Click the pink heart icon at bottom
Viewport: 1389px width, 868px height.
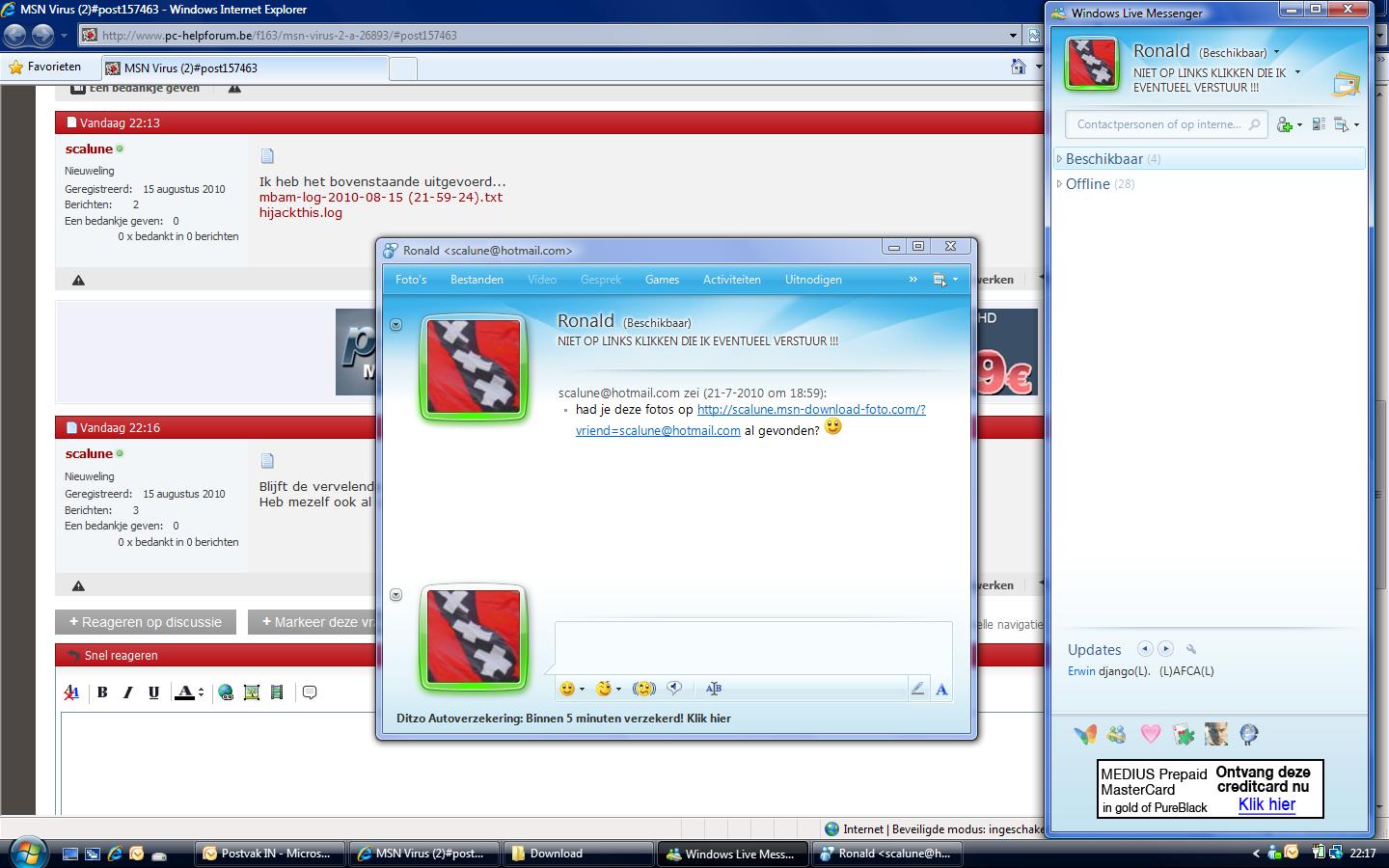pos(1151,734)
